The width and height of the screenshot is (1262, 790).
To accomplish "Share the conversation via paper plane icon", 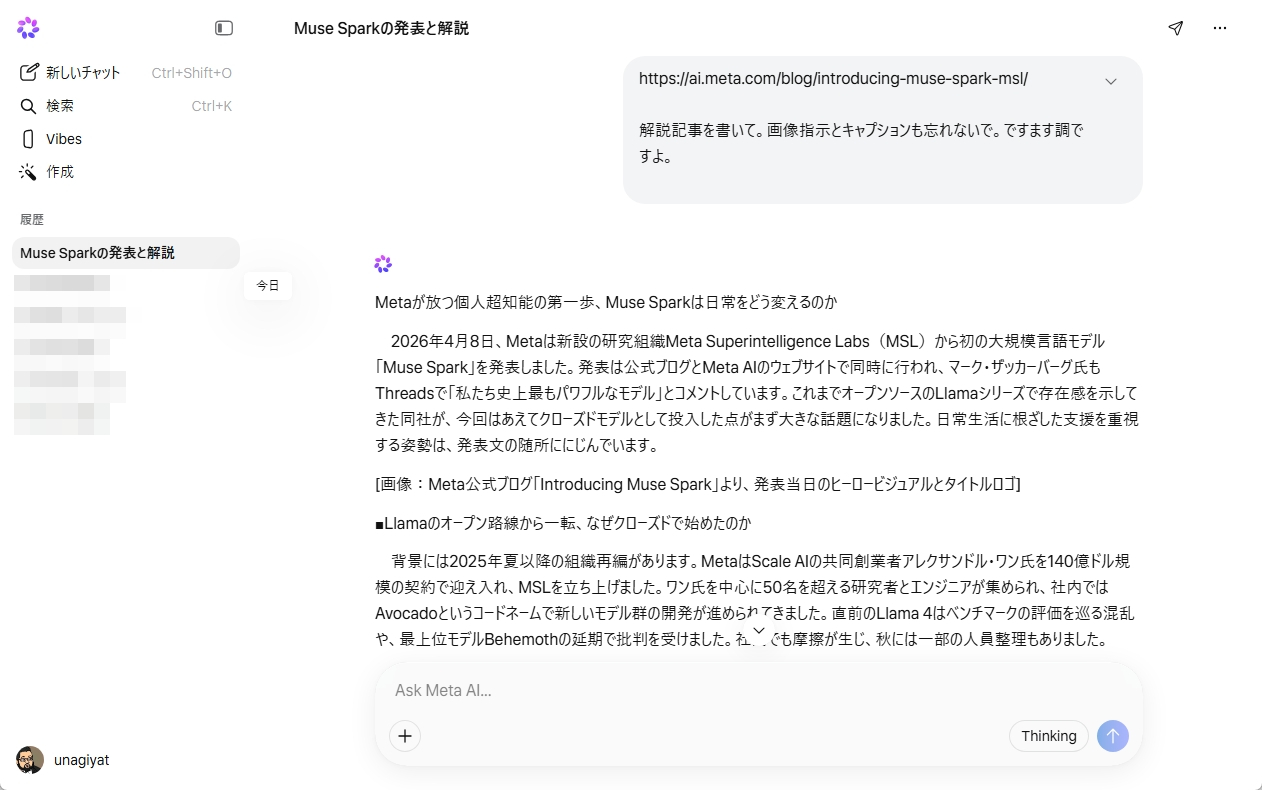I will coord(1175,28).
